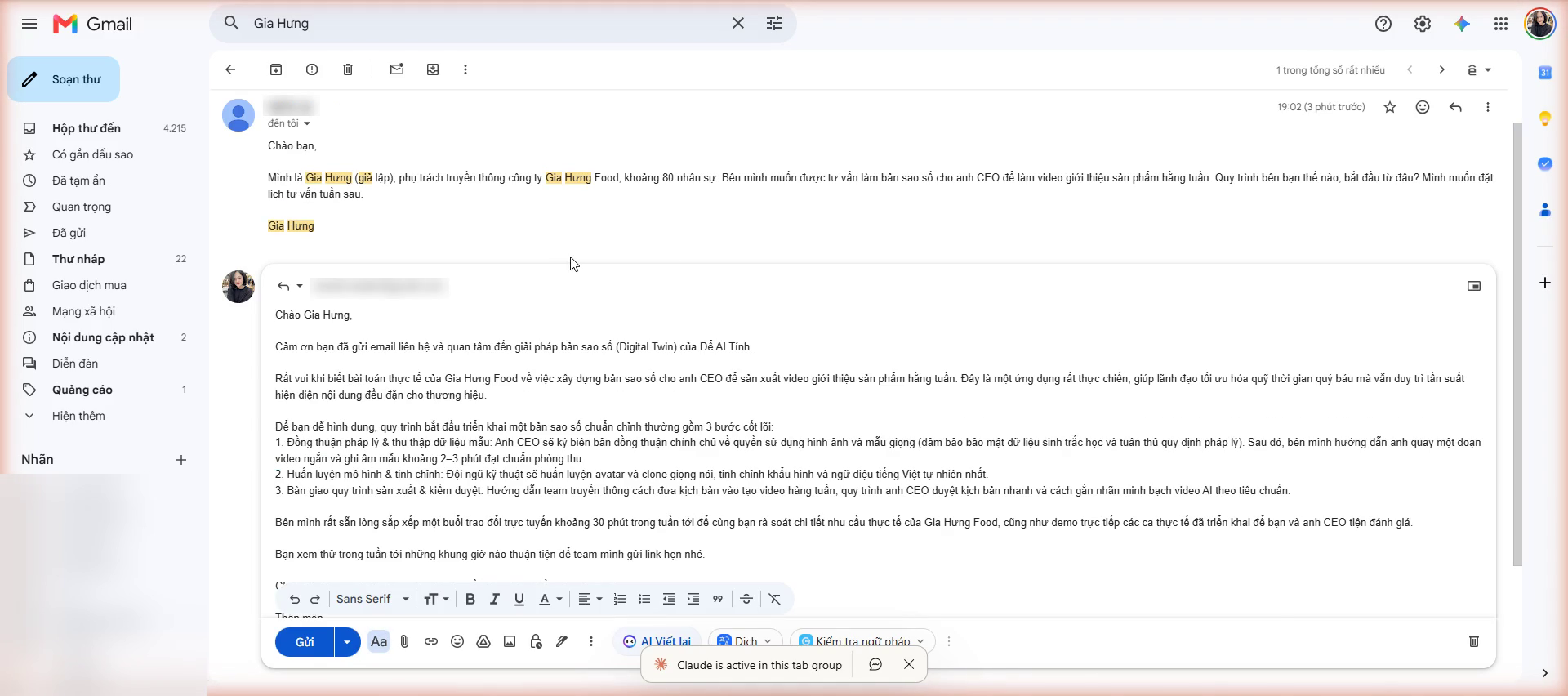
Task: Open the send options arrow next to Gửi
Action: (x=347, y=642)
